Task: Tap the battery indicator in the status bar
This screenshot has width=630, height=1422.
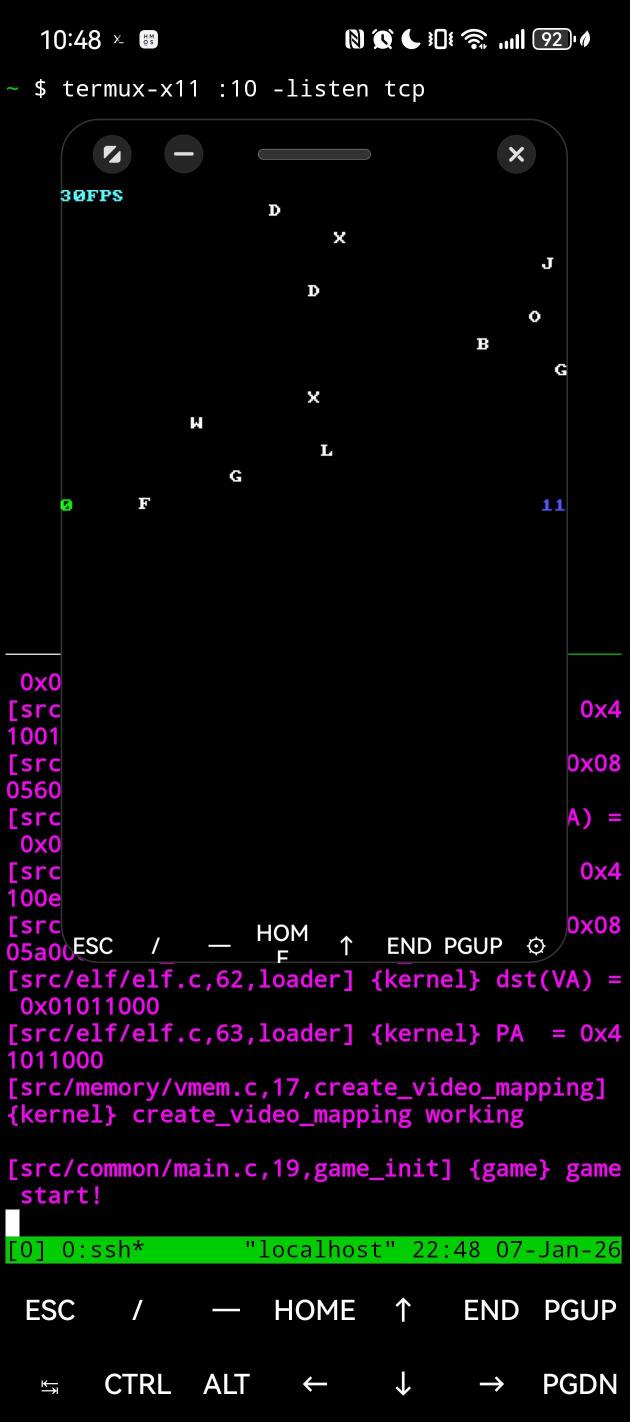Action: (552, 39)
